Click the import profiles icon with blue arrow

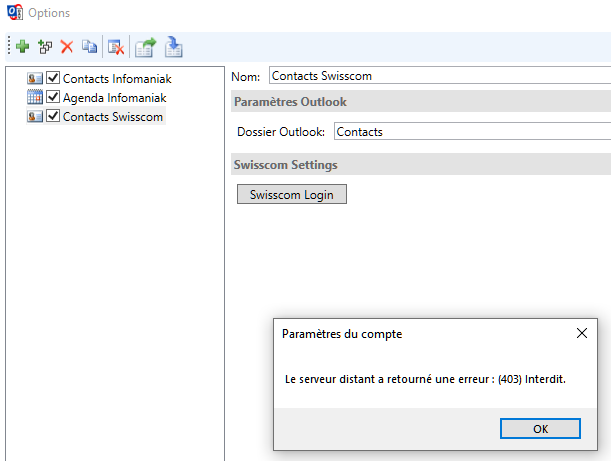point(174,46)
